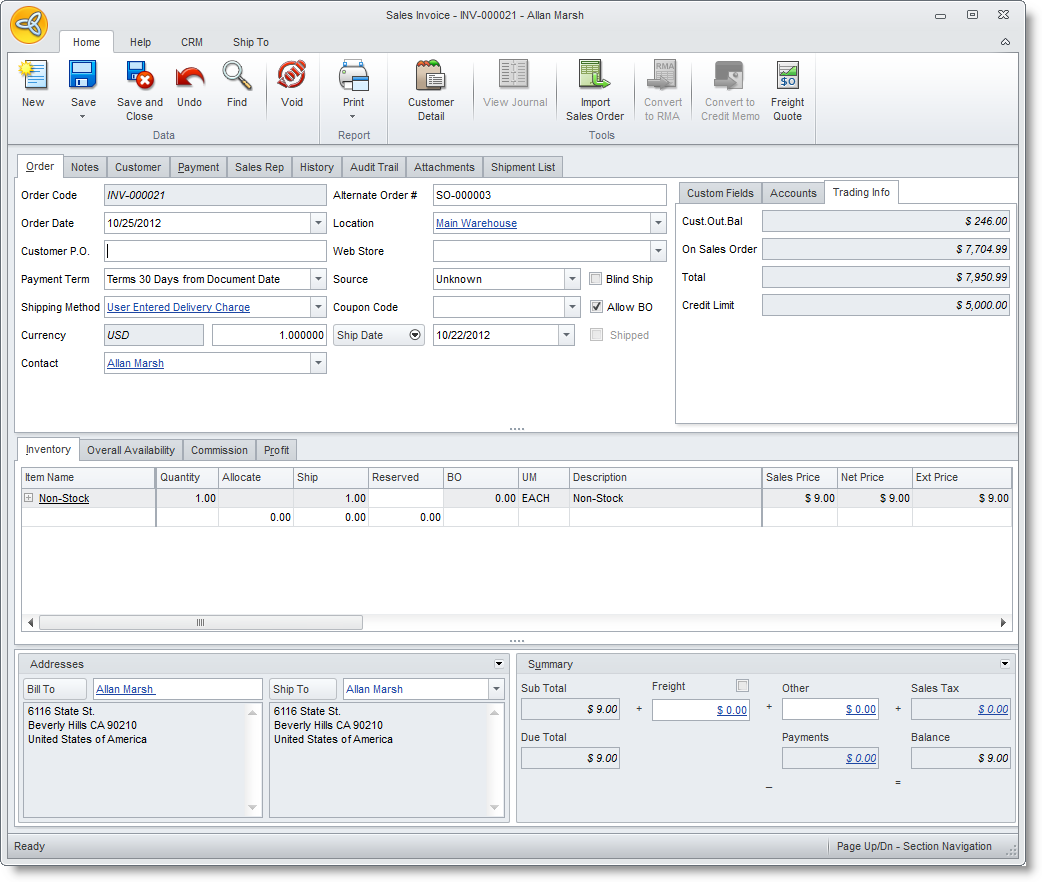The width and height of the screenshot is (1042, 882).
Task: Open Customer Detail from ribbon
Action: pyautogui.click(x=431, y=77)
